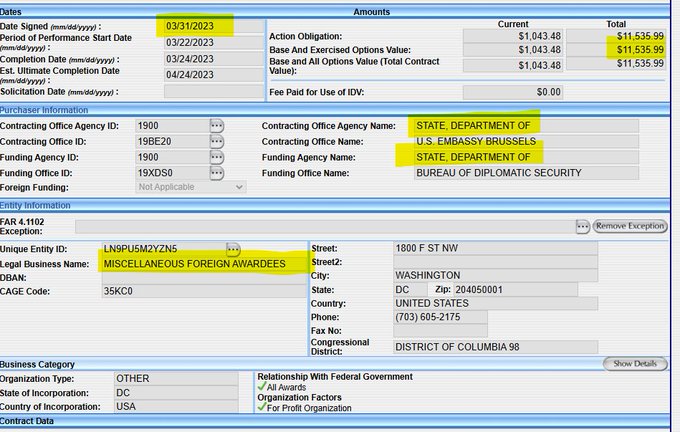Viewport: 680px width, 432px height.
Task: Click the Contracting Office Name field
Action: (526, 142)
